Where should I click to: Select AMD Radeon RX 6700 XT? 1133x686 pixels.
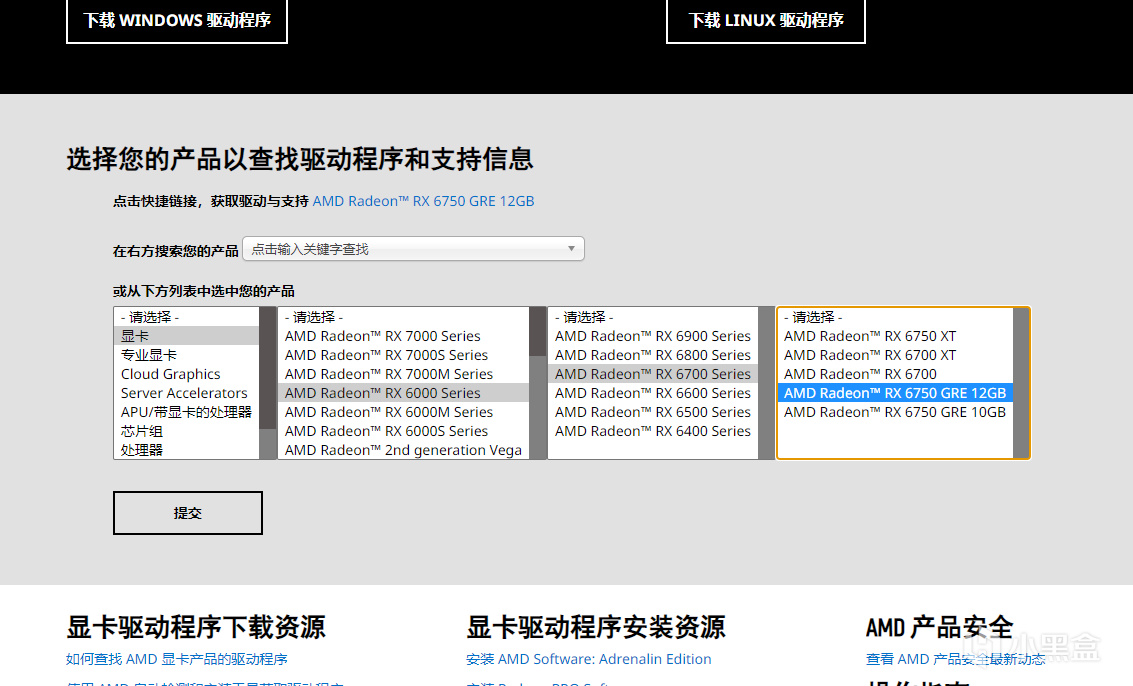click(895, 355)
